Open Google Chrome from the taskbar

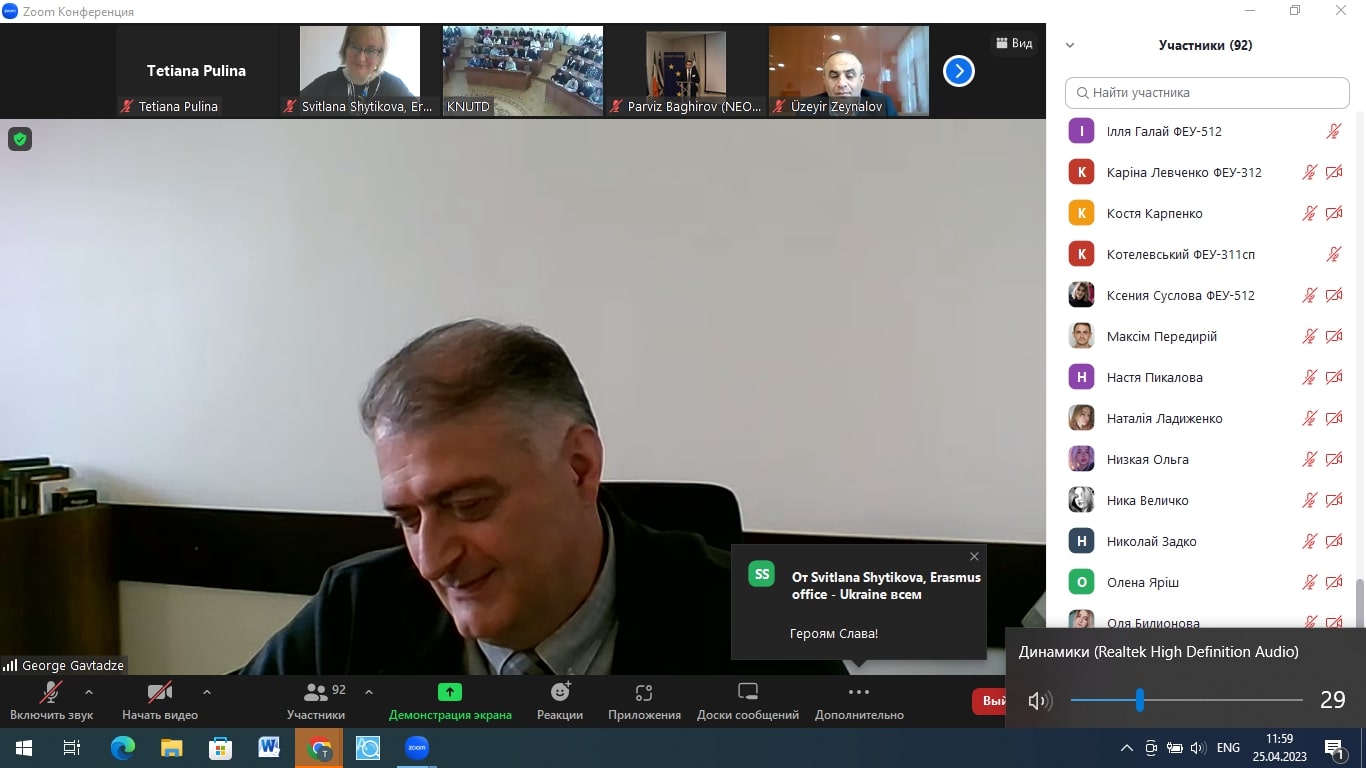click(319, 748)
